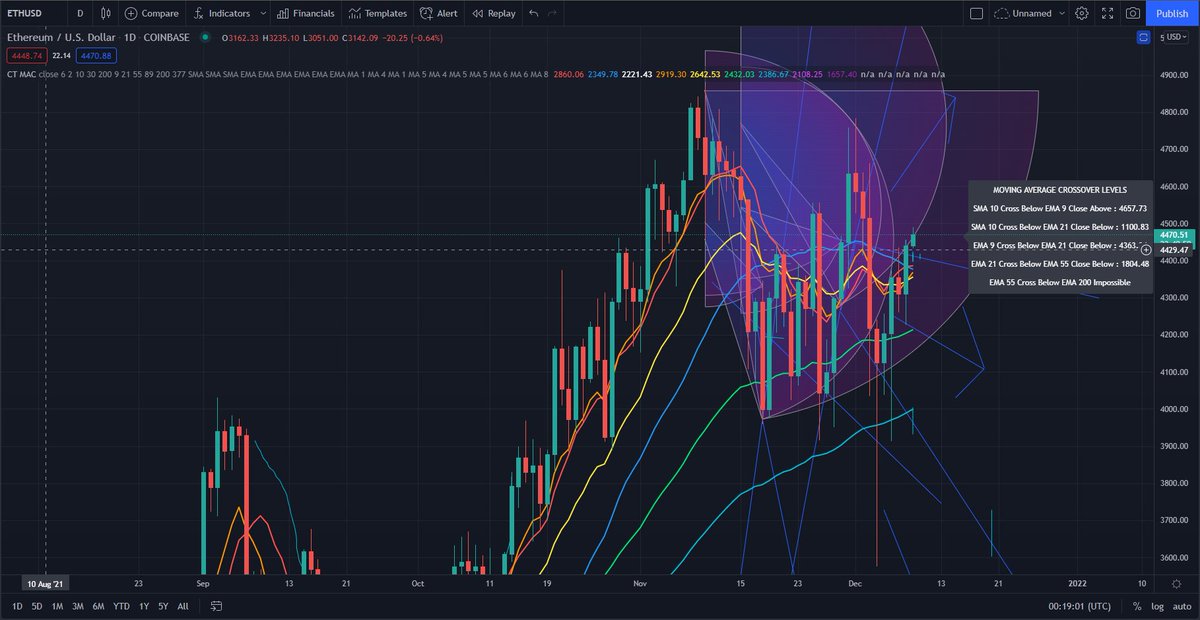
Task: Select the 5D date range
Action: click(37, 606)
